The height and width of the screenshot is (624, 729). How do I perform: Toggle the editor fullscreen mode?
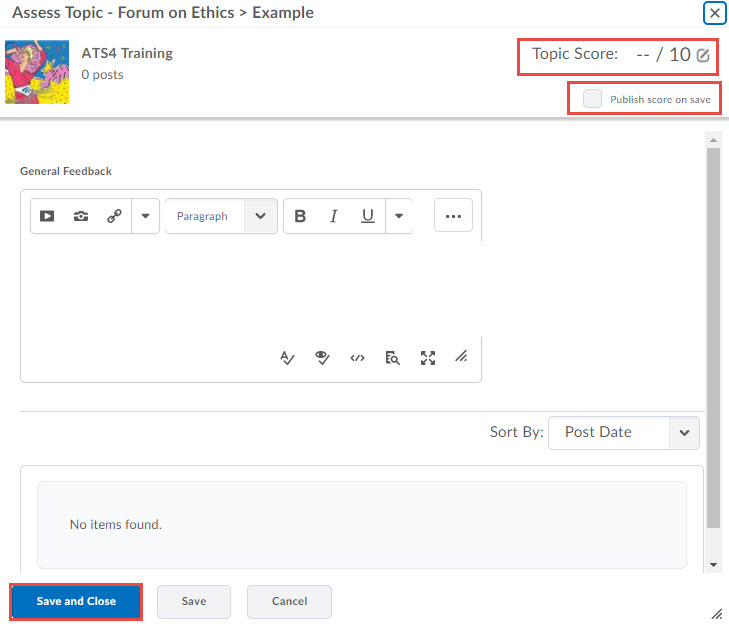tap(428, 358)
